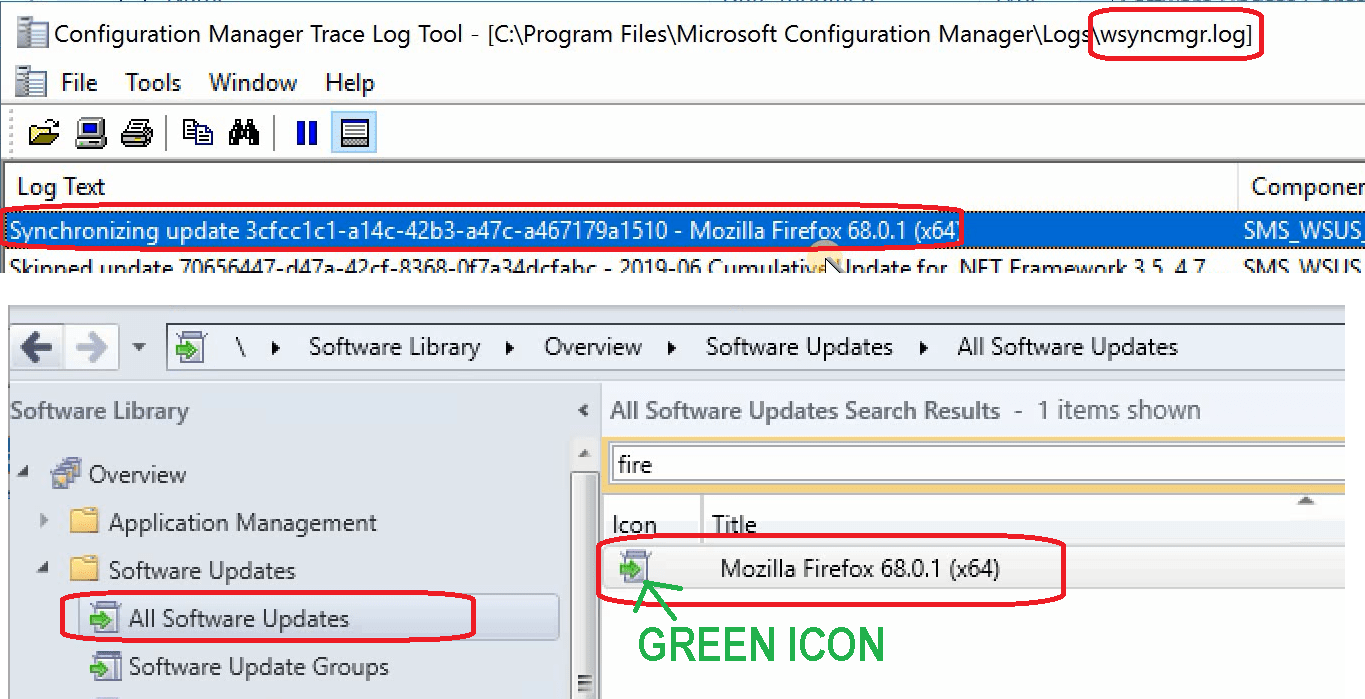Open the Tools menu
This screenshot has width=1365, height=699.
152,82
